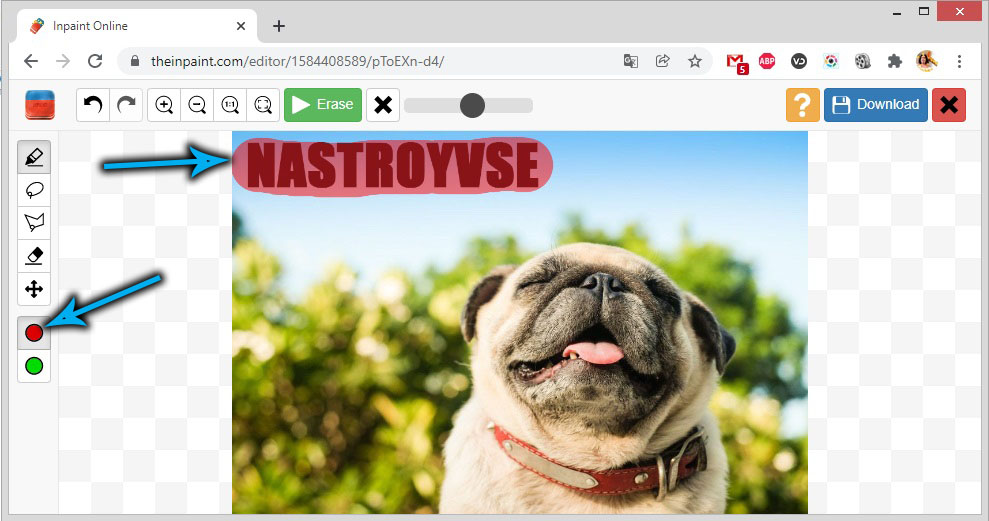
Task: Choose the red mask marker
Action: point(34,332)
